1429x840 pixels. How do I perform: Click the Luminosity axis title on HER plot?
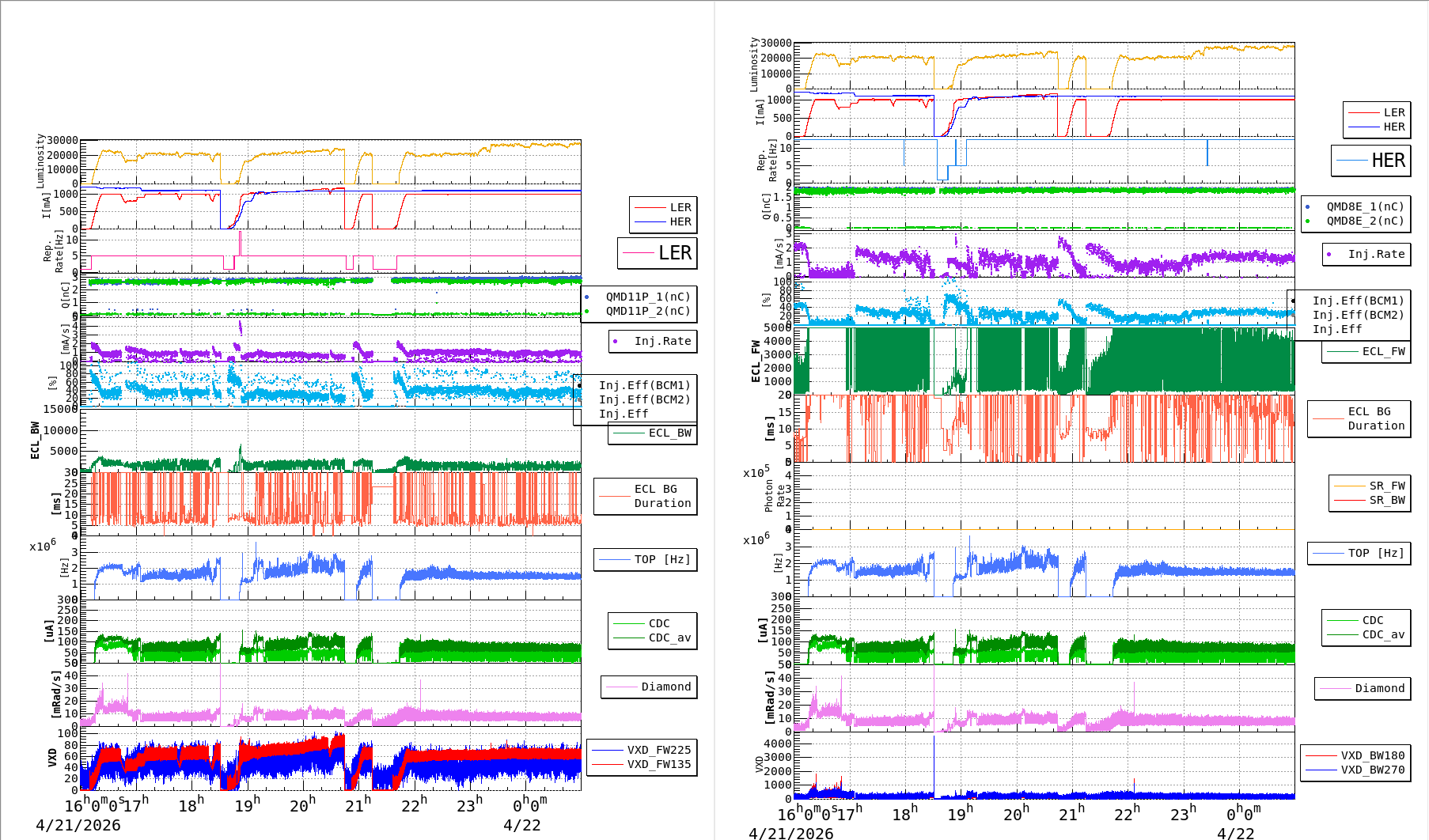coord(754,65)
